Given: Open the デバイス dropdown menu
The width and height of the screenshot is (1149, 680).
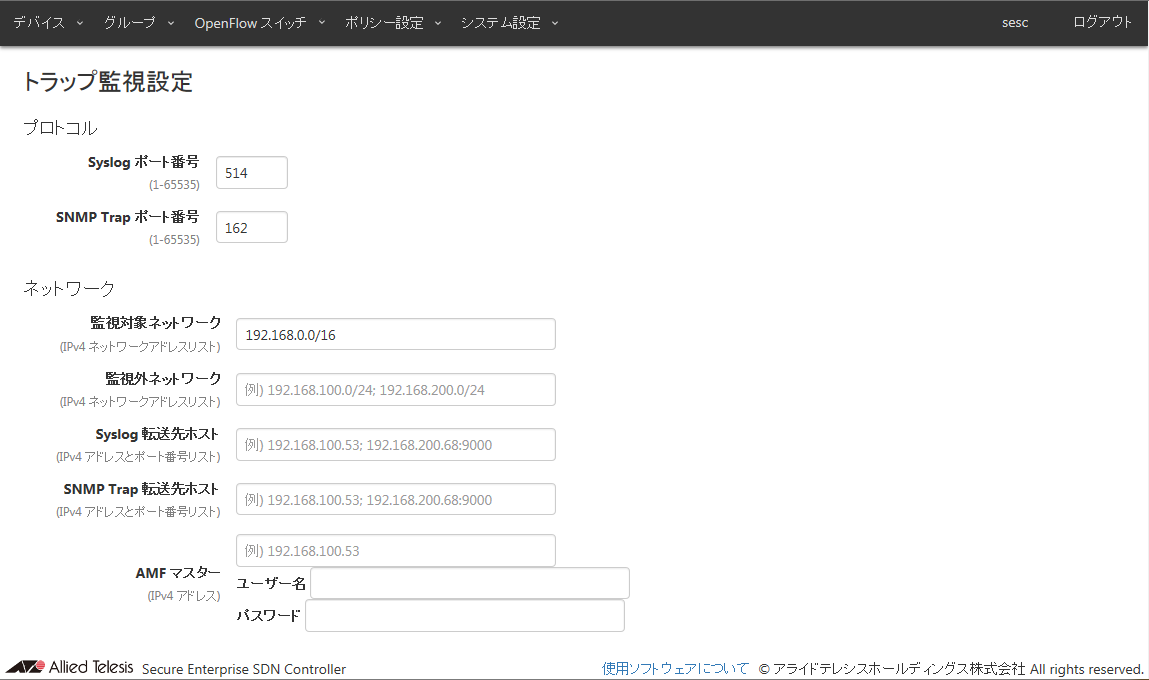Looking at the screenshot, I should tap(47, 23).
